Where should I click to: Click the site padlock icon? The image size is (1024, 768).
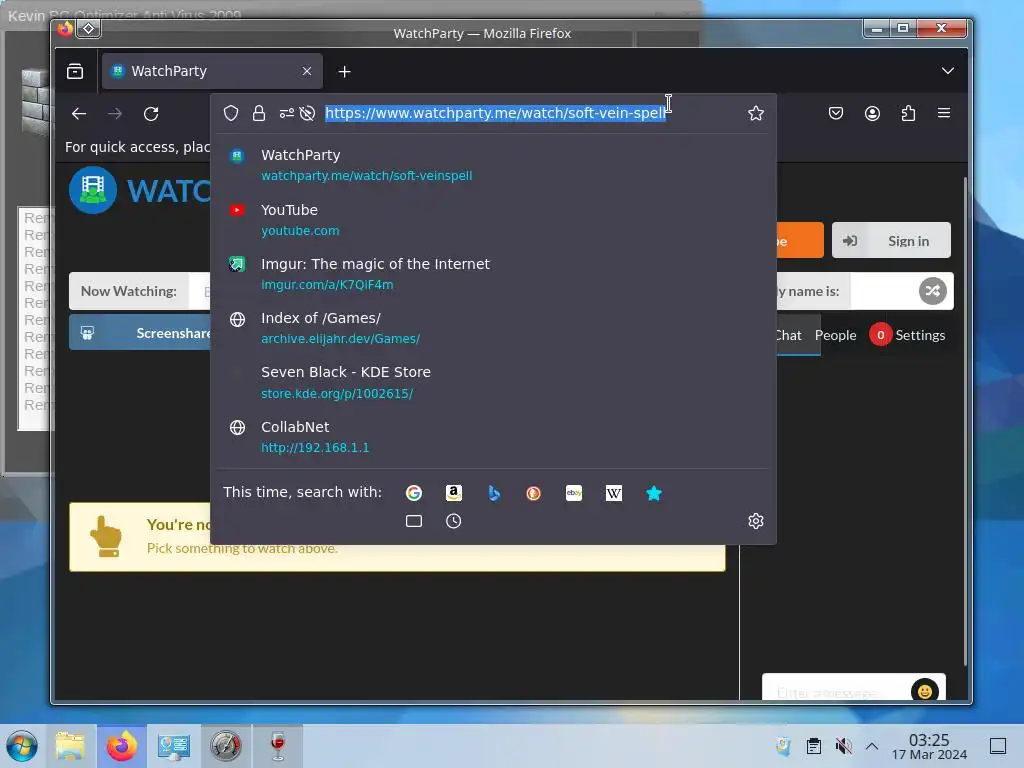[x=259, y=113]
